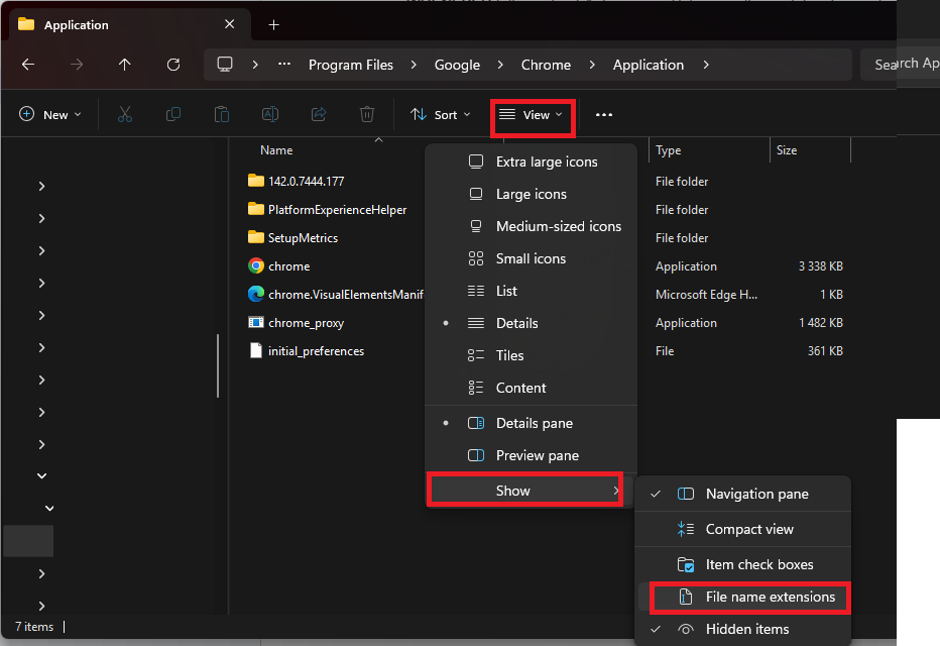Sort by the Name column header
This screenshot has width=940, height=646.
(276, 150)
